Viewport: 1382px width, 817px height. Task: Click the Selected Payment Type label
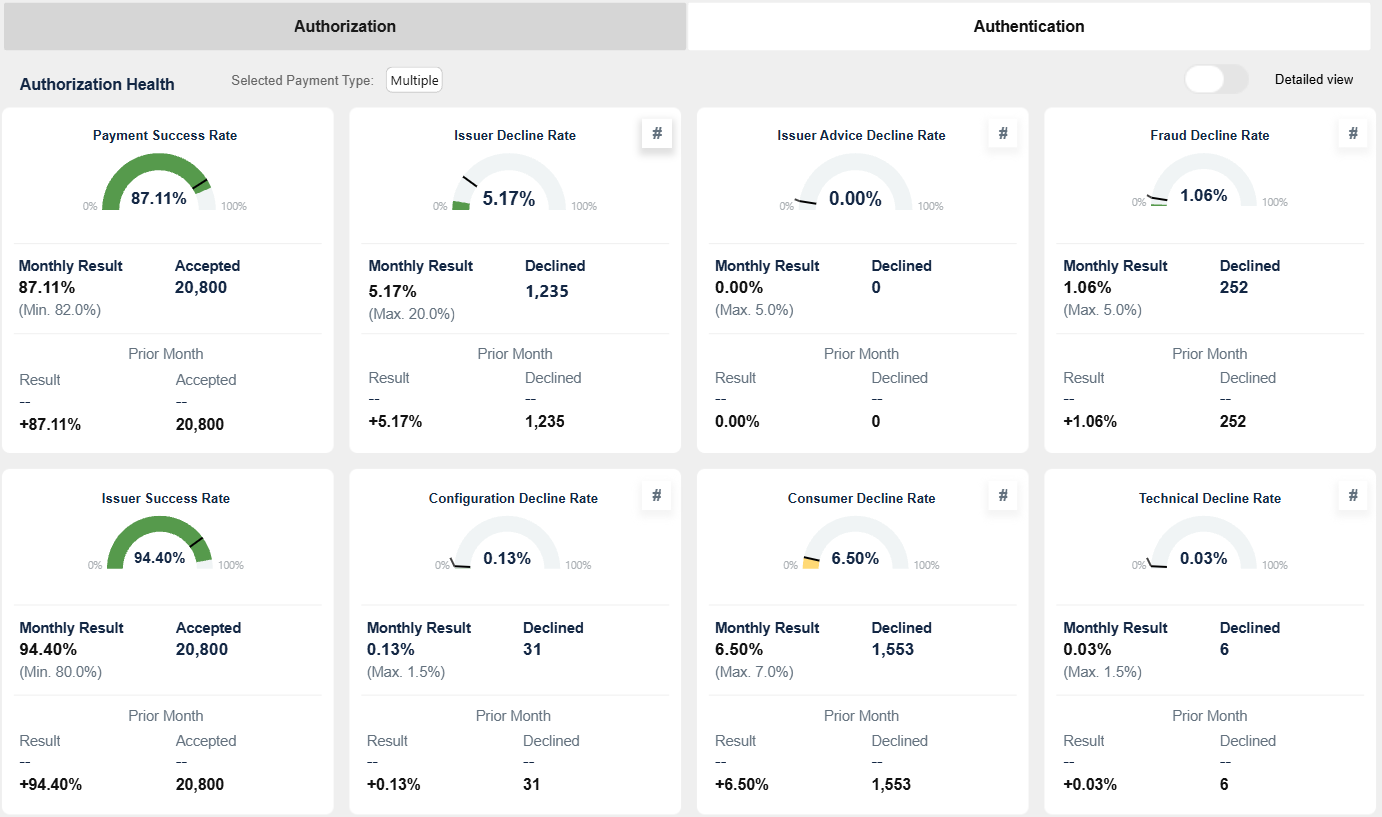tap(303, 80)
